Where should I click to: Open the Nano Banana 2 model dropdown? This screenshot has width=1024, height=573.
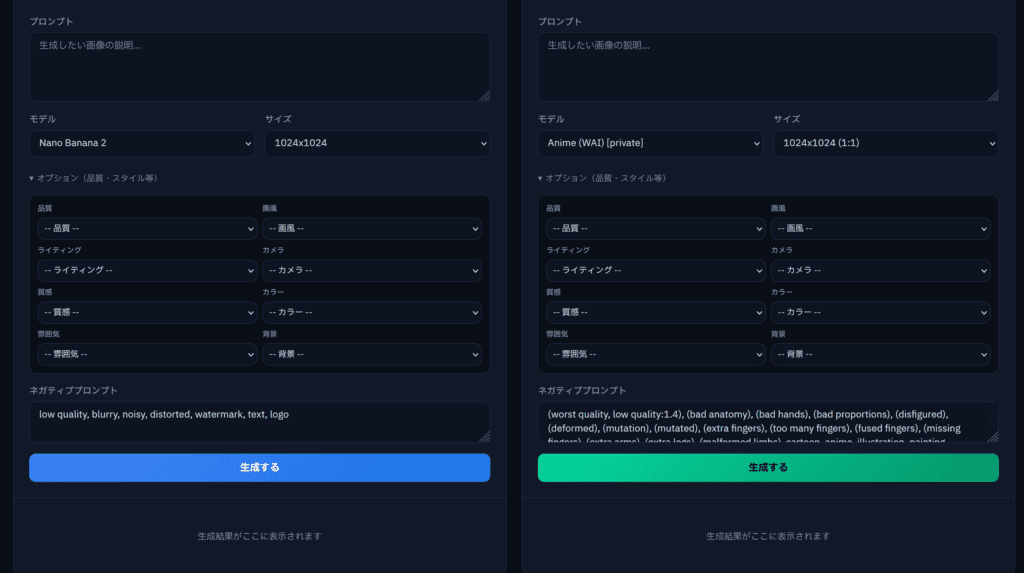(141, 143)
